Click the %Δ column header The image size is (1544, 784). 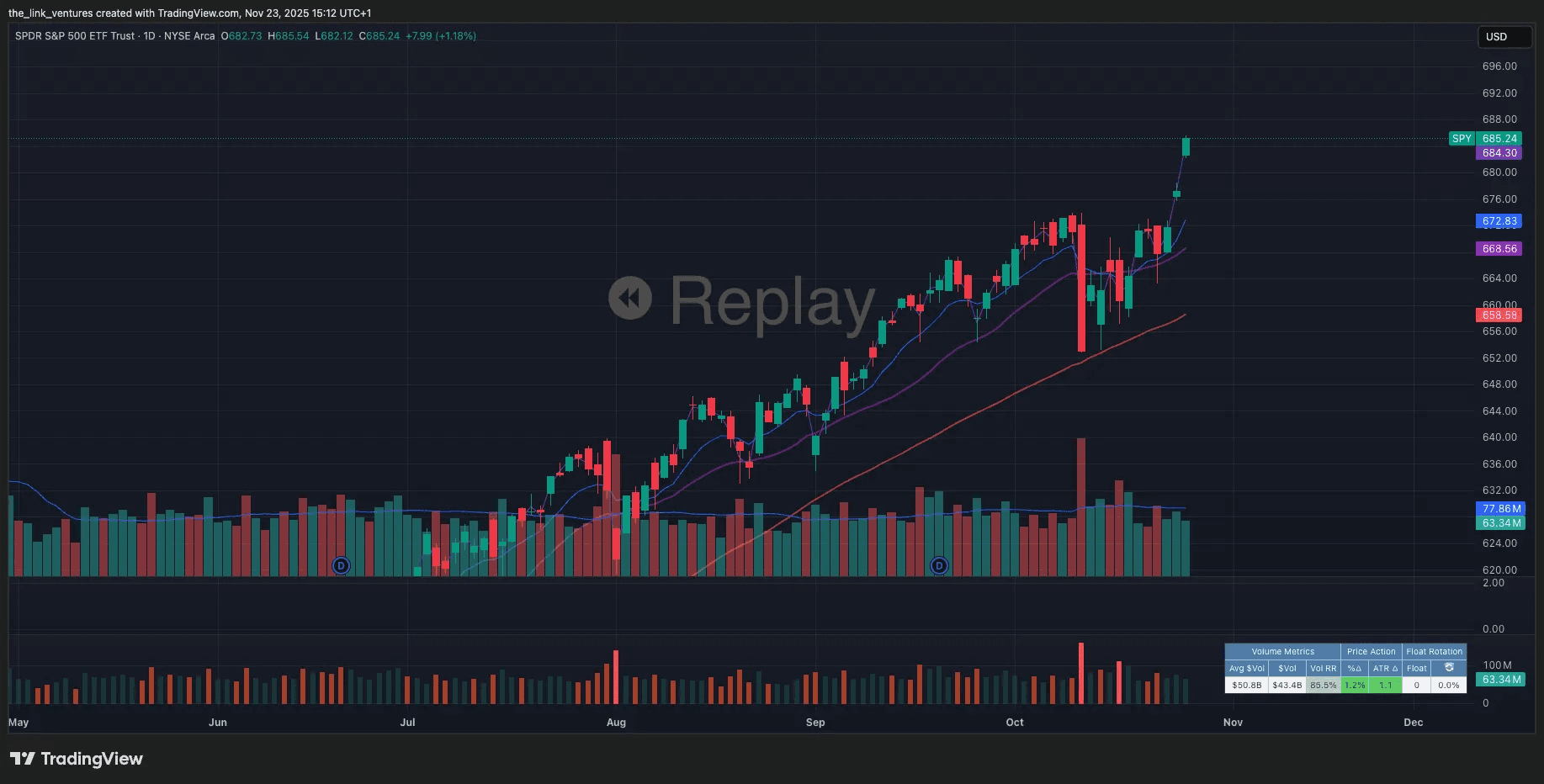[x=1354, y=669]
